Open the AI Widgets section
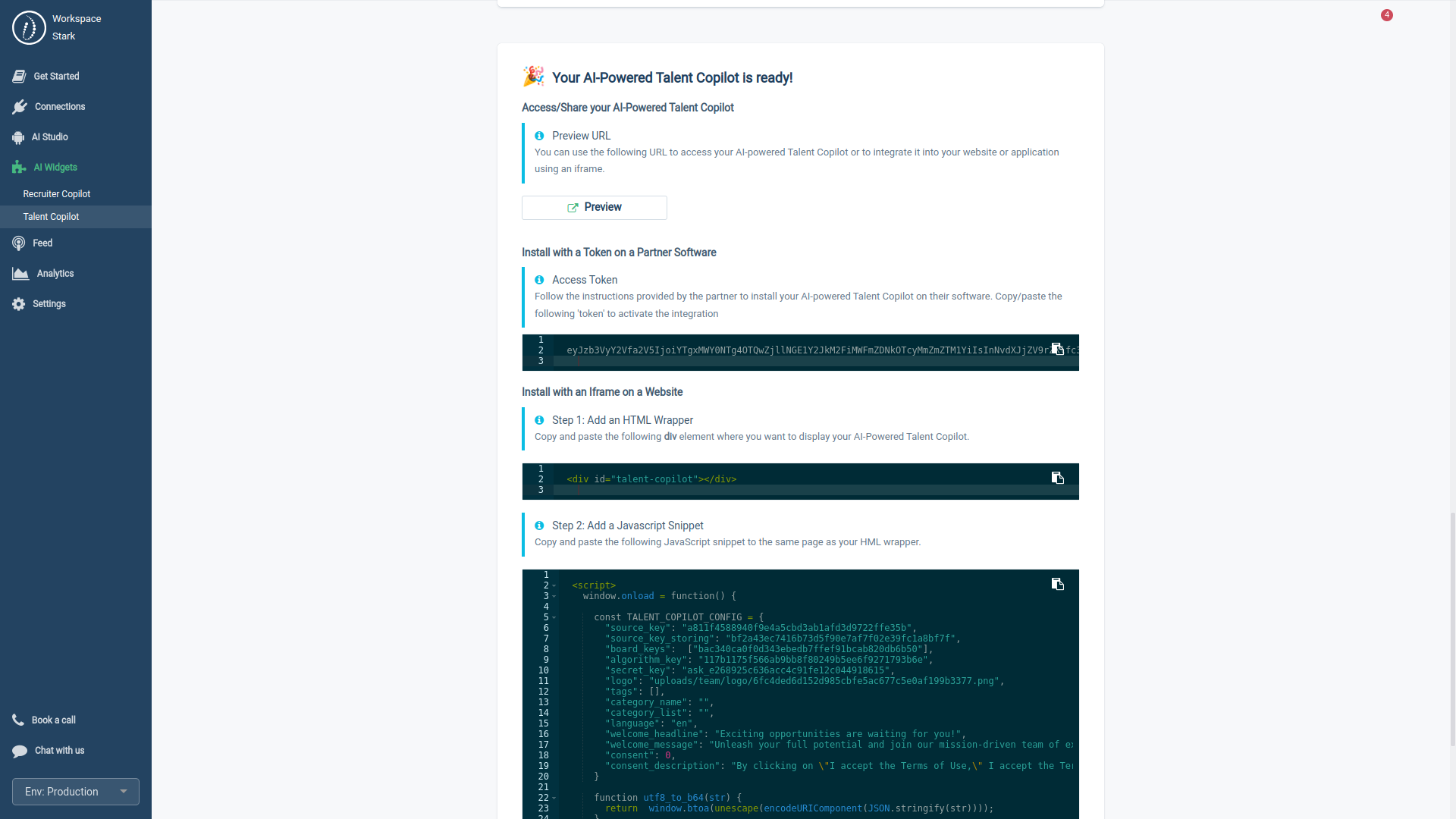Viewport: 1456px width, 819px height. point(55,167)
